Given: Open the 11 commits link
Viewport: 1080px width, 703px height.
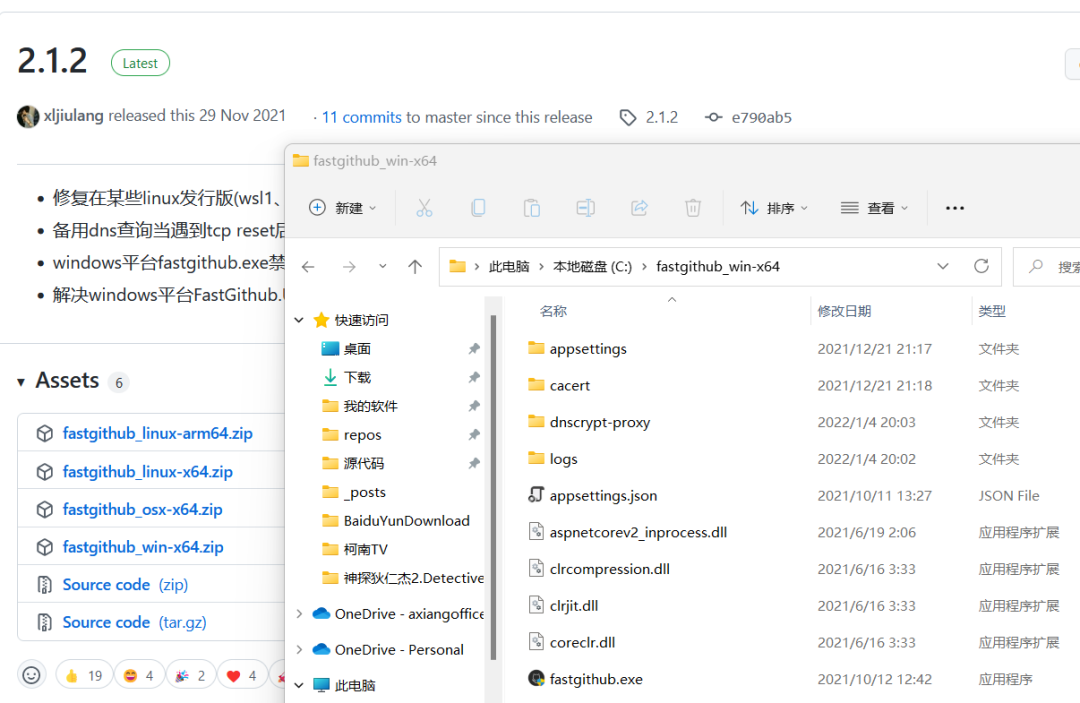Looking at the screenshot, I should point(362,118).
